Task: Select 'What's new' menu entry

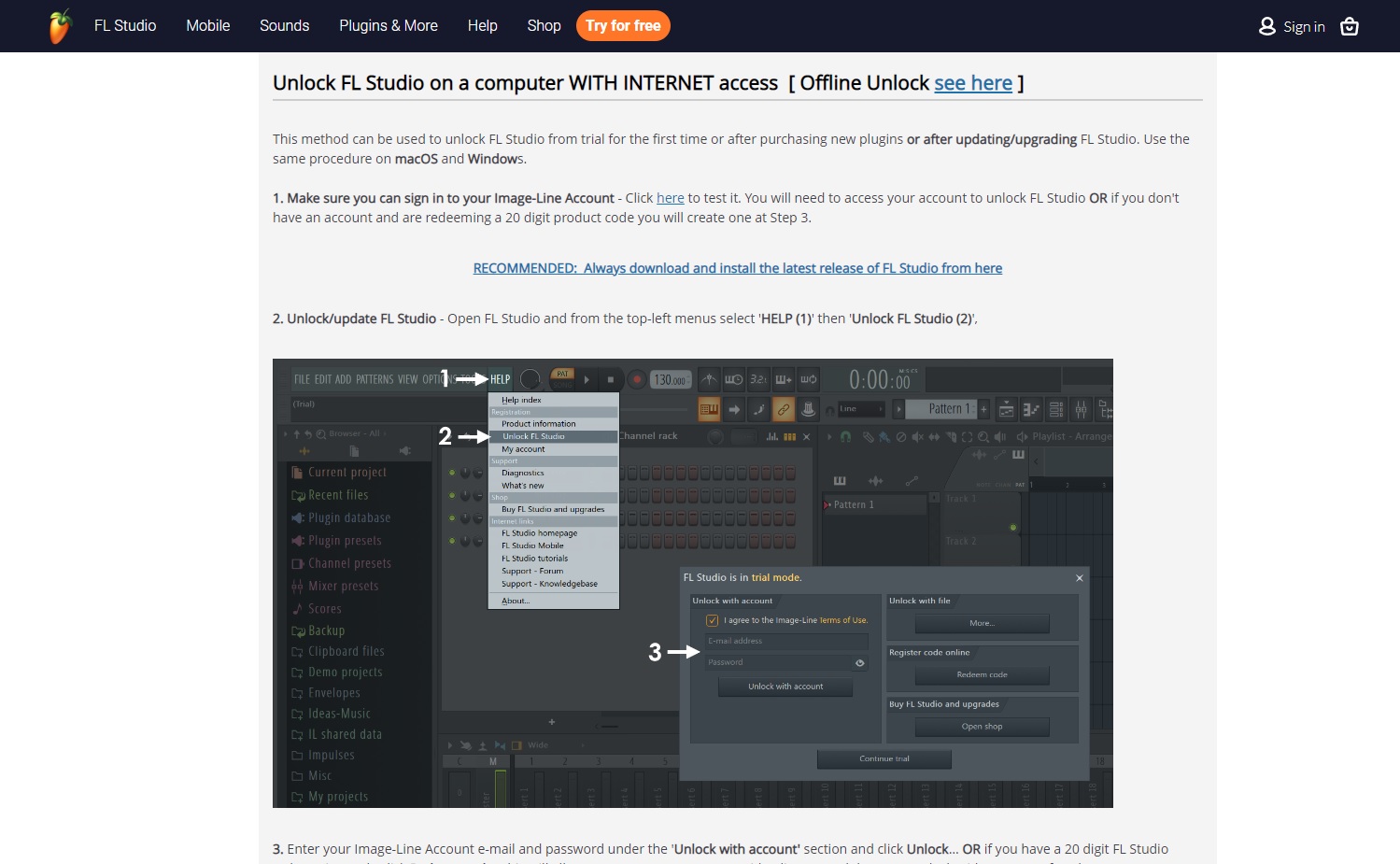Action: point(553,486)
